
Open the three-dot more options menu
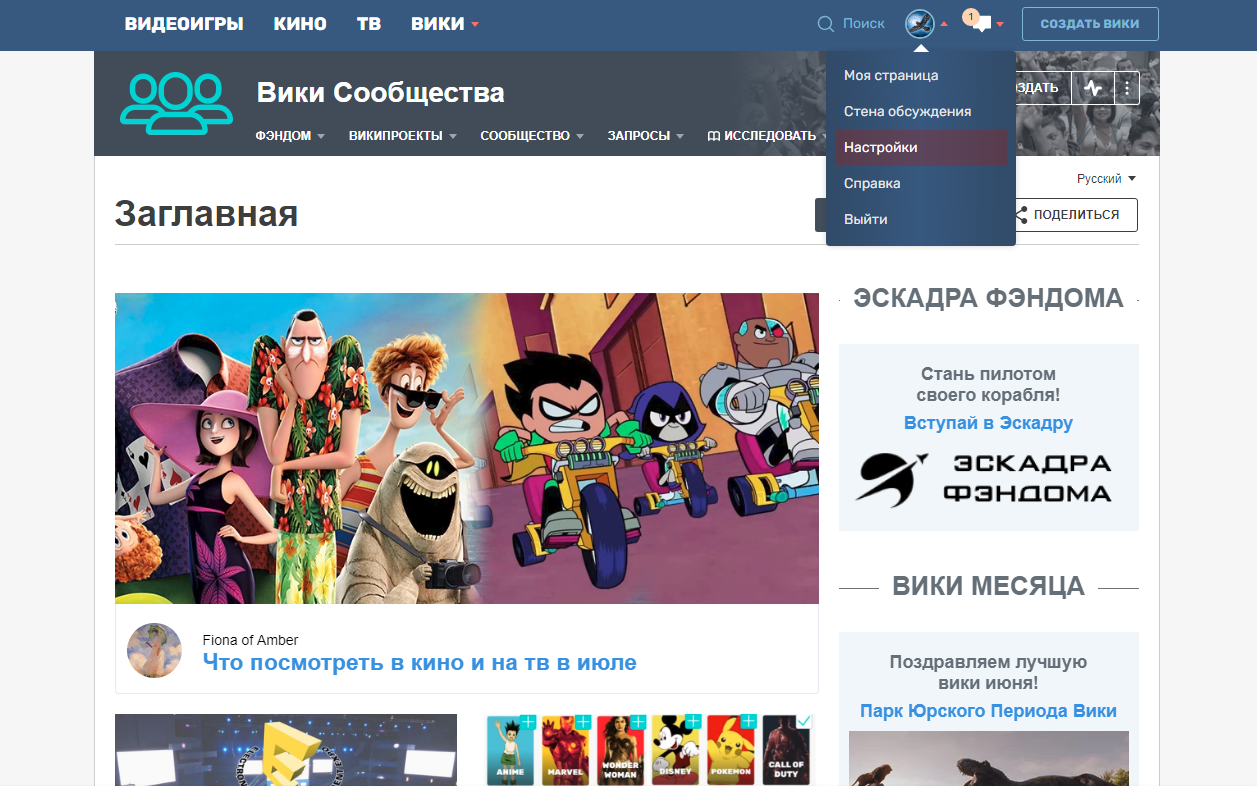coord(1127,88)
